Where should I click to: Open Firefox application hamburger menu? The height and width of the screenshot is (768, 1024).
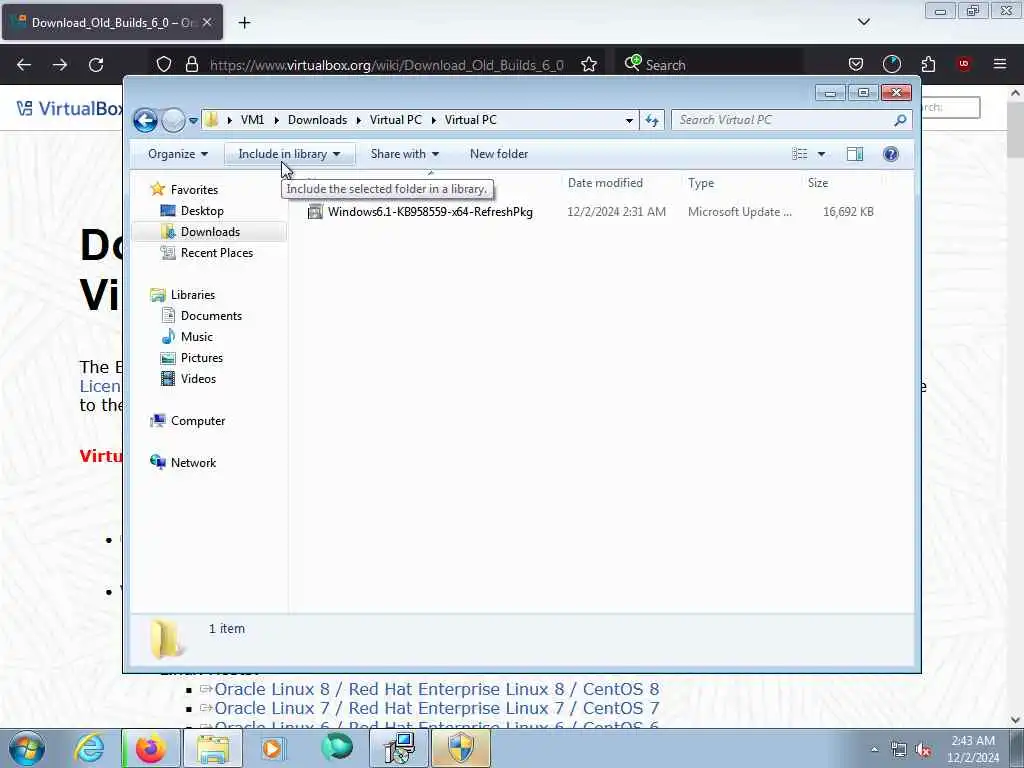coord(1000,64)
